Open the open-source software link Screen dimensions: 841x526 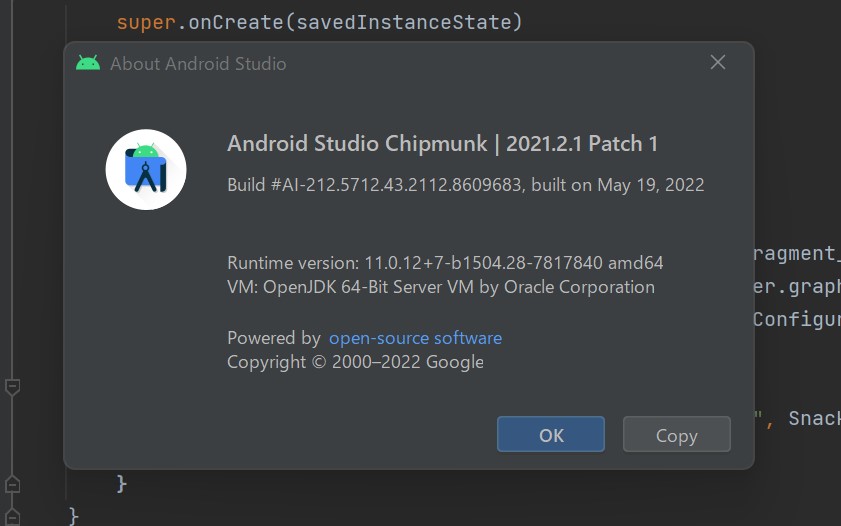pyautogui.click(x=415, y=338)
